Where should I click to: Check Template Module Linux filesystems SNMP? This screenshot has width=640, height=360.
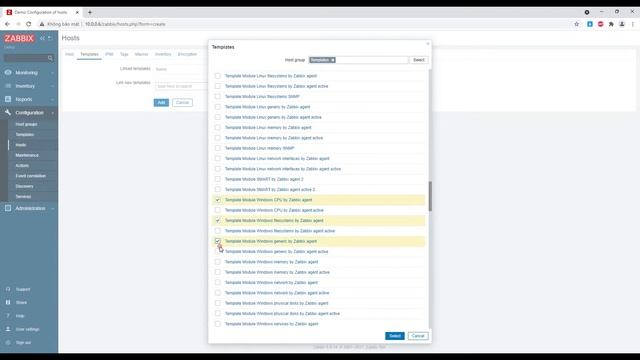(218, 96)
